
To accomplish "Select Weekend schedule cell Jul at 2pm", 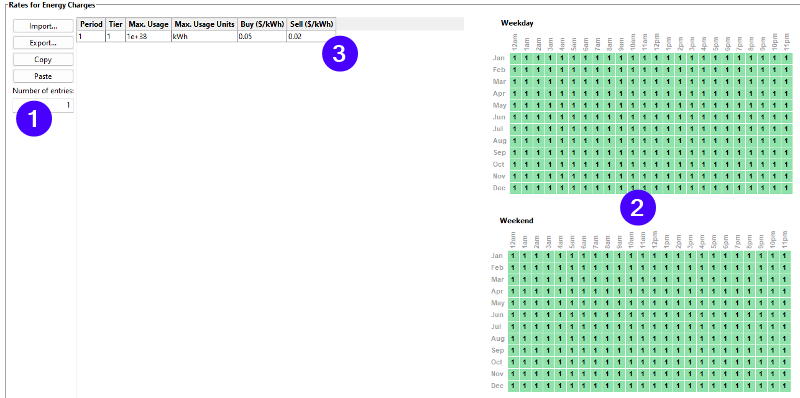I will [x=679, y=327].
